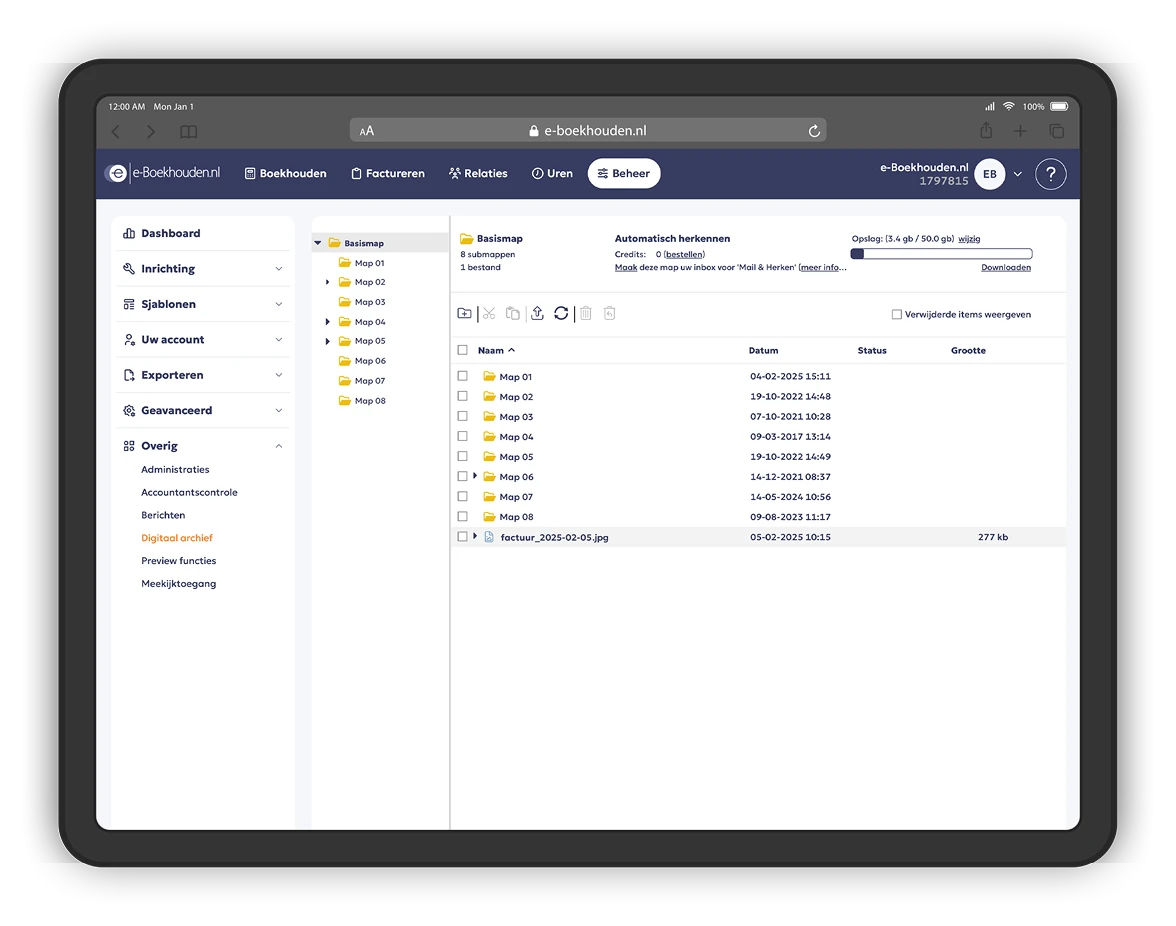
Task: Expand the Sjablonen sidebar section
Action: tap(202, 304)
